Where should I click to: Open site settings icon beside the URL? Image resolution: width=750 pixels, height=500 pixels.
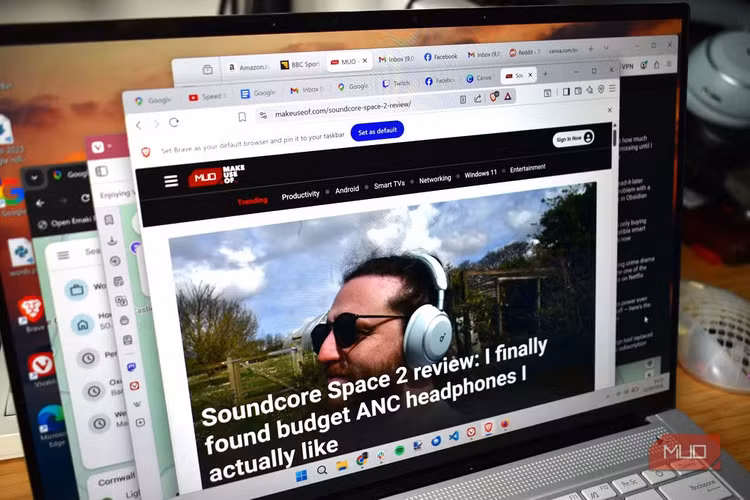click(x=263, y=115)
